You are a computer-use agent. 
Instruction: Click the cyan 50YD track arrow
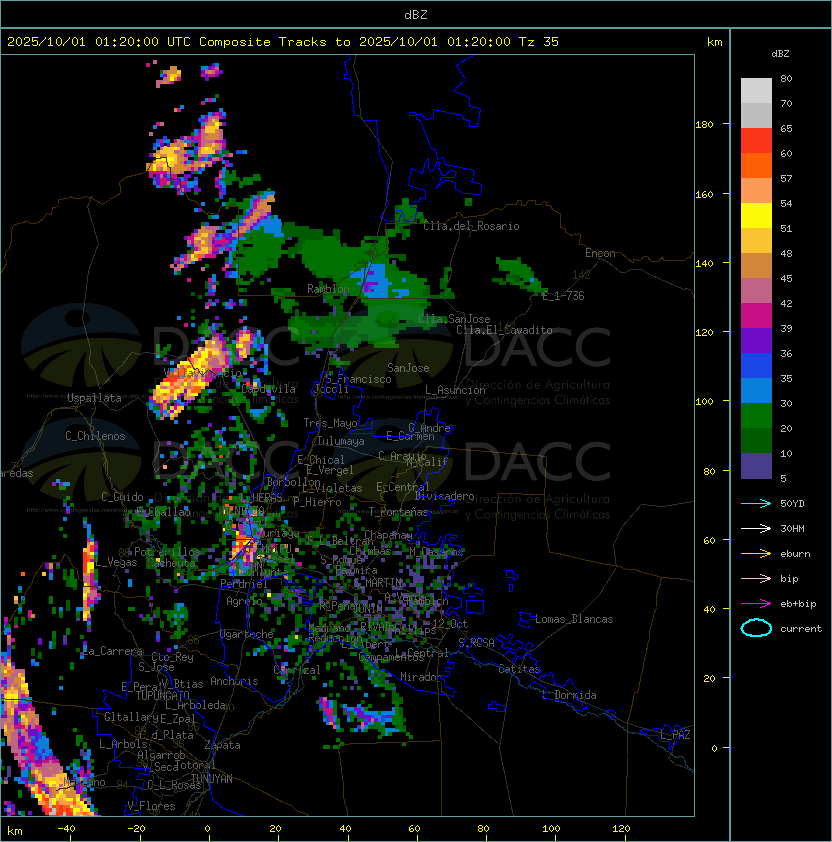756,504
